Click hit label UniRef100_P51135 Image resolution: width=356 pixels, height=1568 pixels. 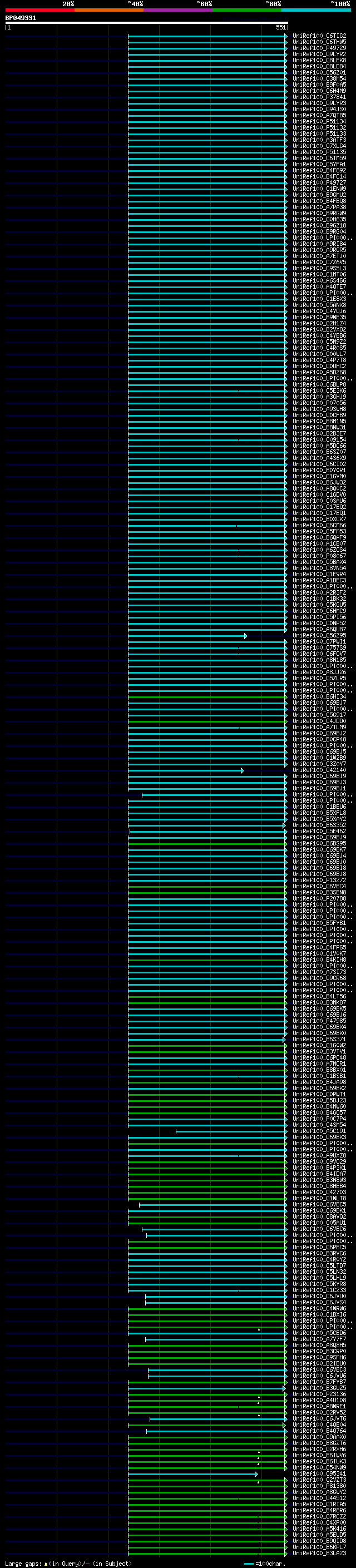[x=319, y=152]
